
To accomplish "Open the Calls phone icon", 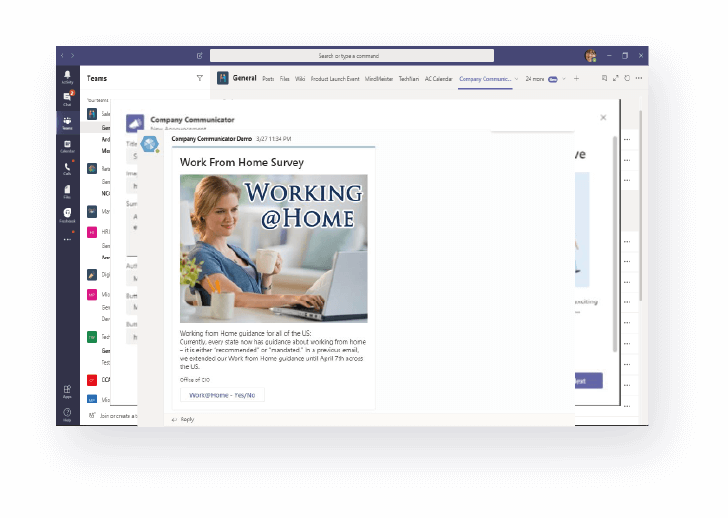I will [67, 168].
